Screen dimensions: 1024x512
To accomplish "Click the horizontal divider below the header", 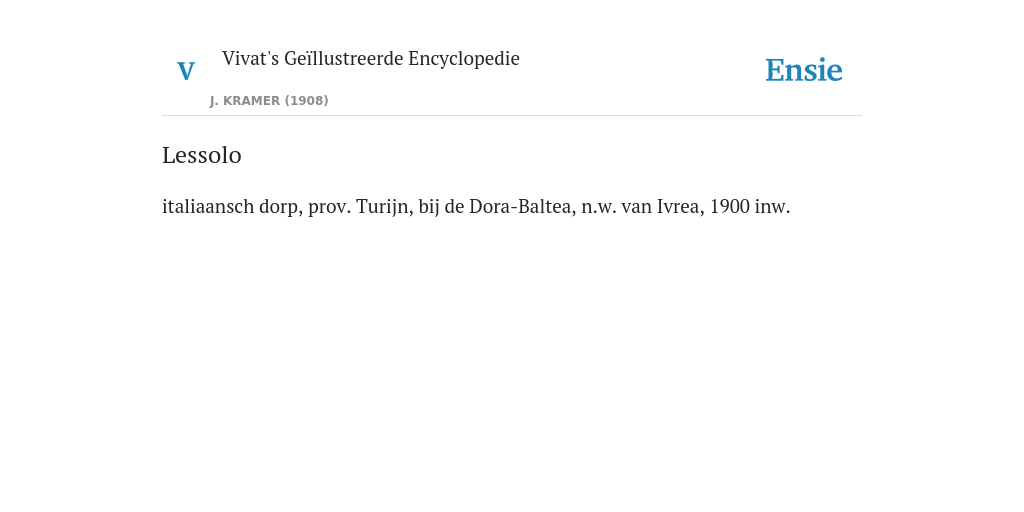I will pyautogui.click(x=512, y=116).
